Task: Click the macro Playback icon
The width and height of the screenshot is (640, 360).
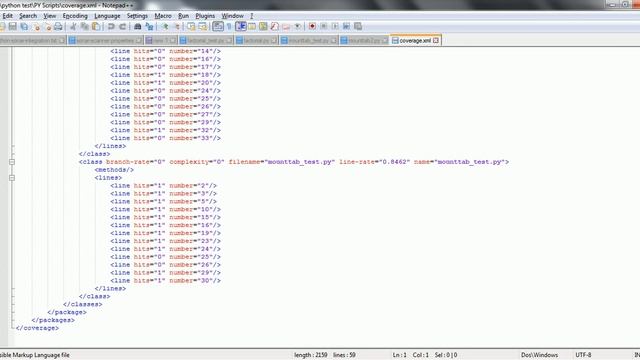Action: 335,27
